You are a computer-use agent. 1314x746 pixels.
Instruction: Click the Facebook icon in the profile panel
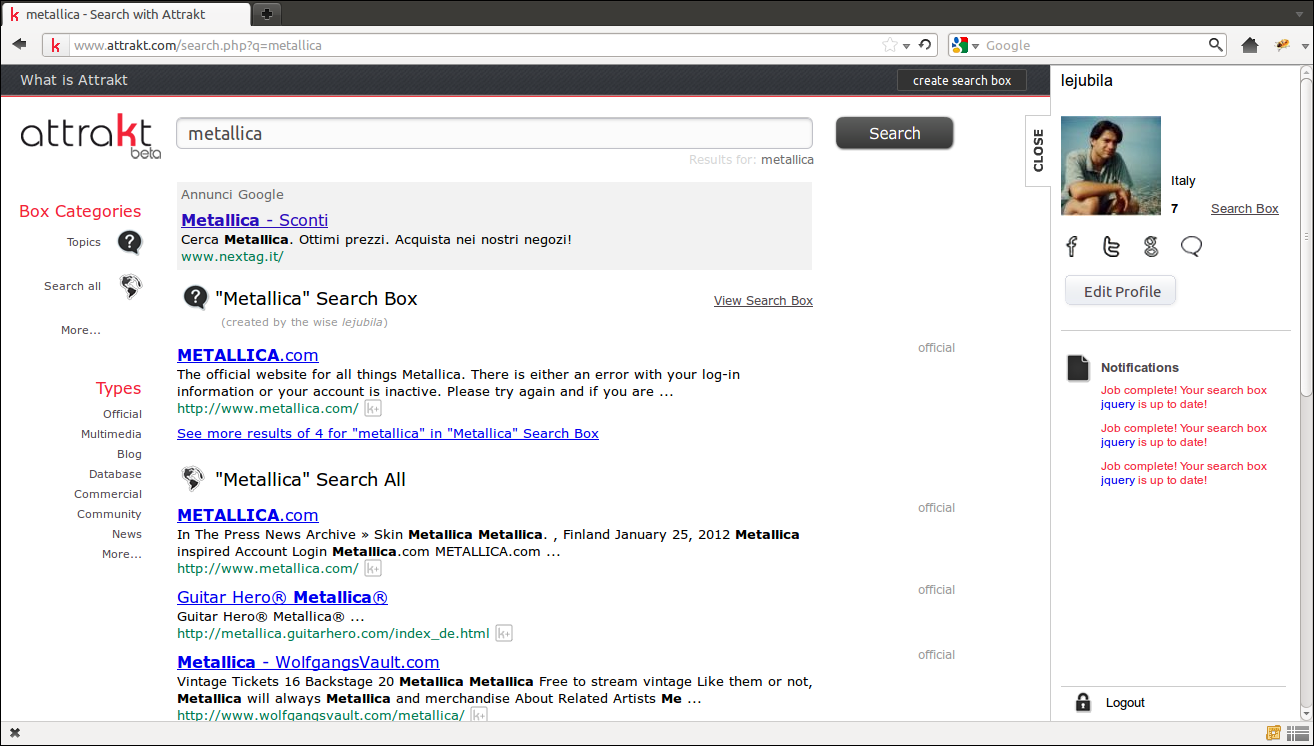pos(1072,247)
